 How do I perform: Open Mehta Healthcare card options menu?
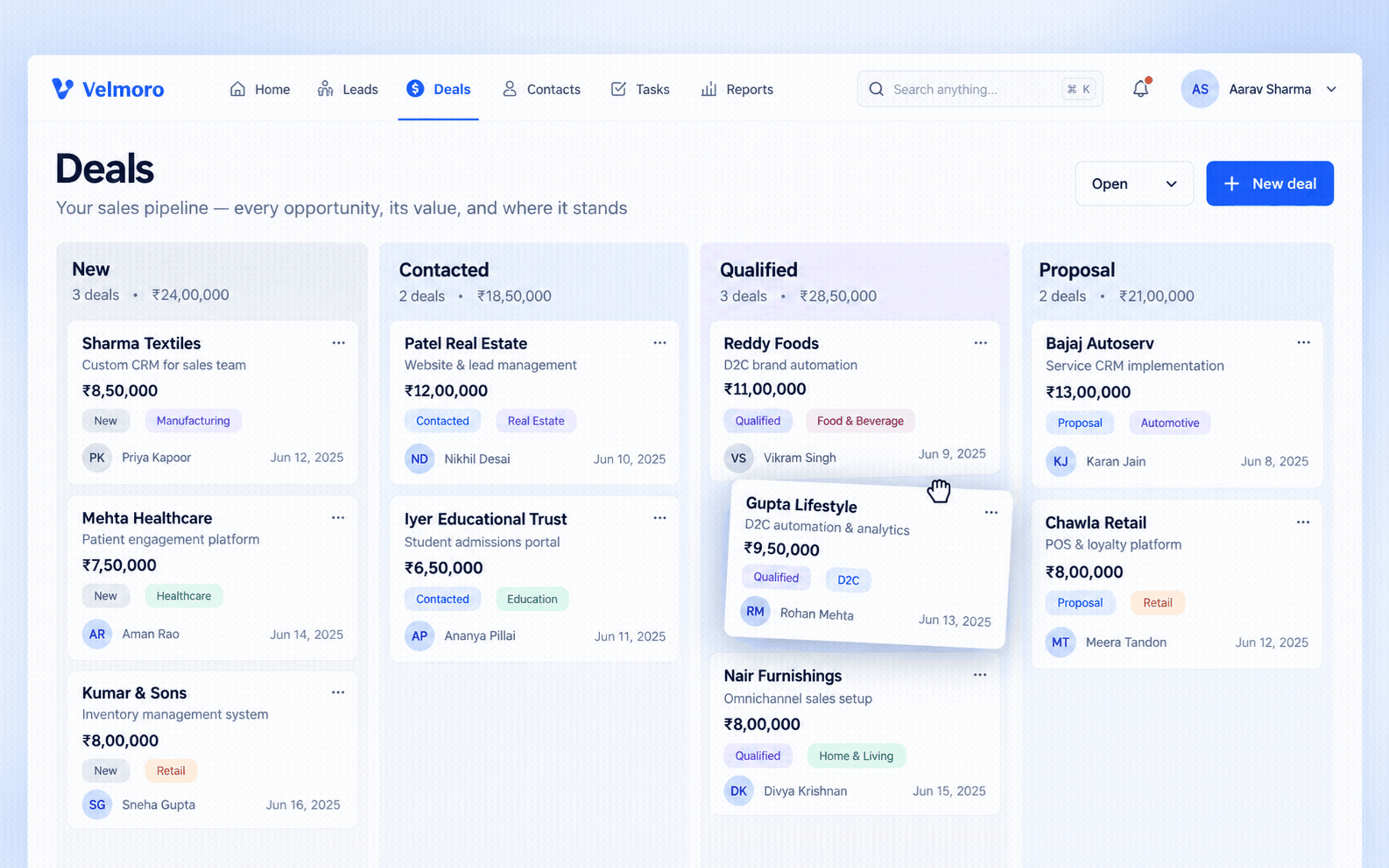pos(338,518)
